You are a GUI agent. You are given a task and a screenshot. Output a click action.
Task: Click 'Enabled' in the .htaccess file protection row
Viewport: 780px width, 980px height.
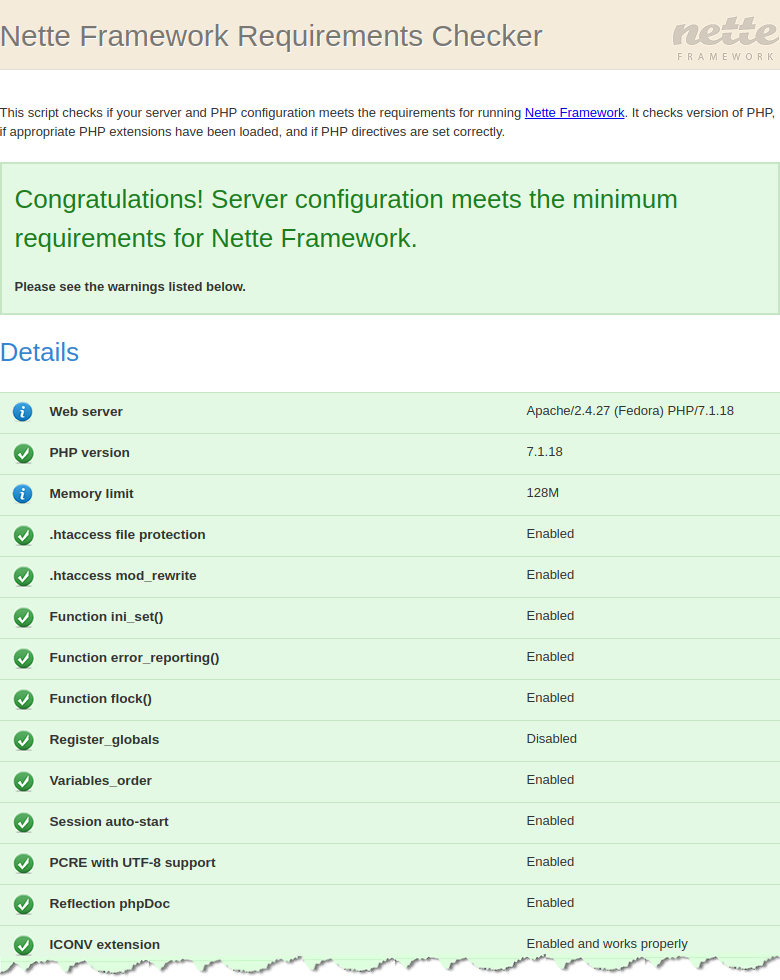tap(550, 534)
